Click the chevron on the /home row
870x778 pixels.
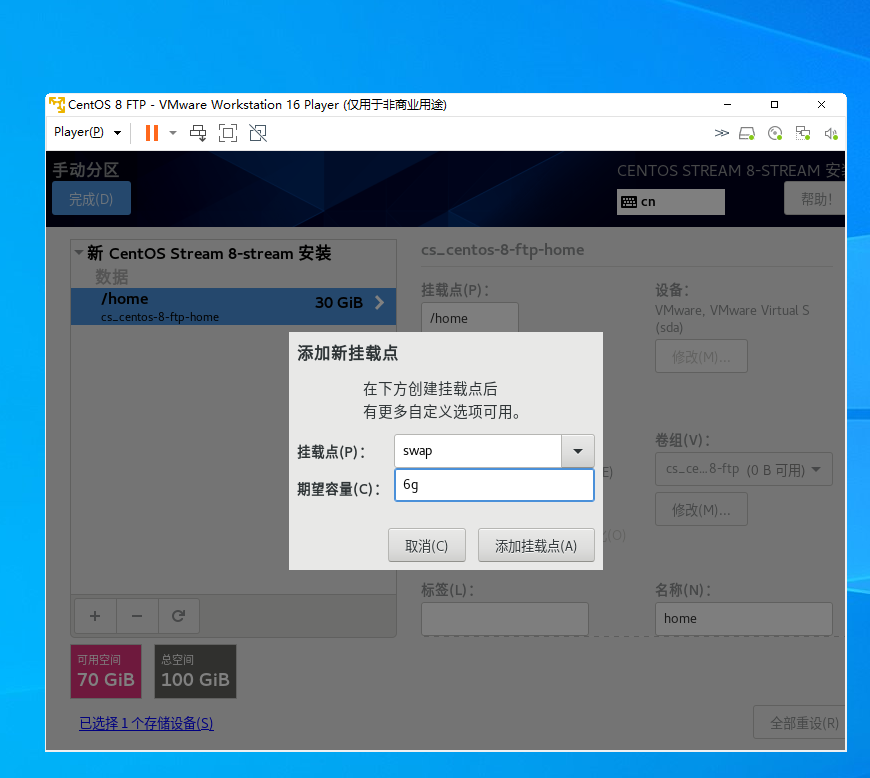click(x=380, y=302)
